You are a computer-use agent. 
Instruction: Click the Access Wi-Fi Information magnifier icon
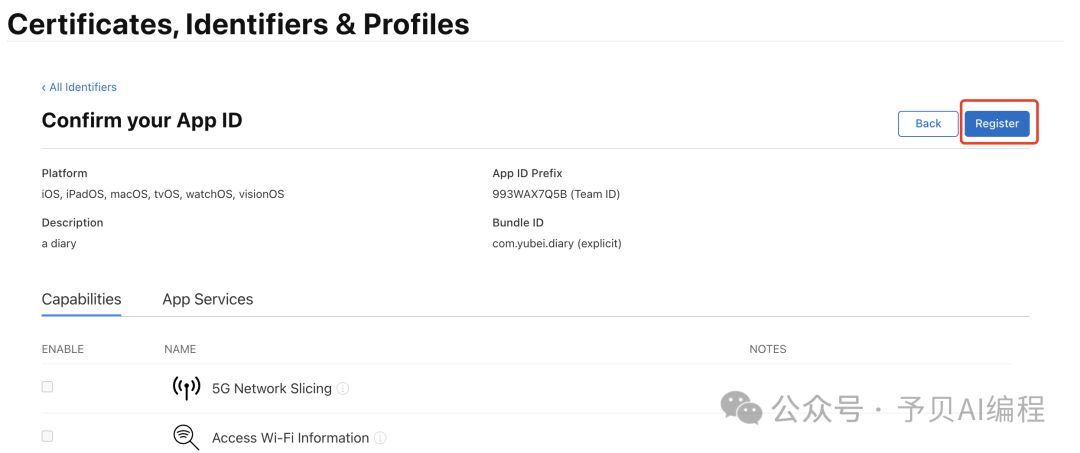186,437
